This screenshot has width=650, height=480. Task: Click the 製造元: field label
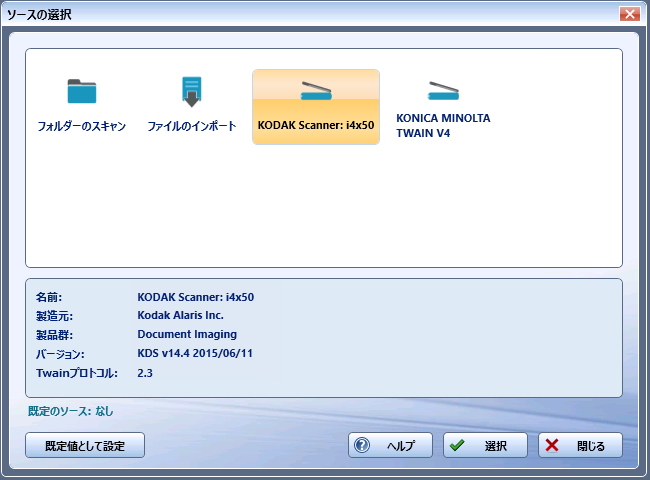54,316
